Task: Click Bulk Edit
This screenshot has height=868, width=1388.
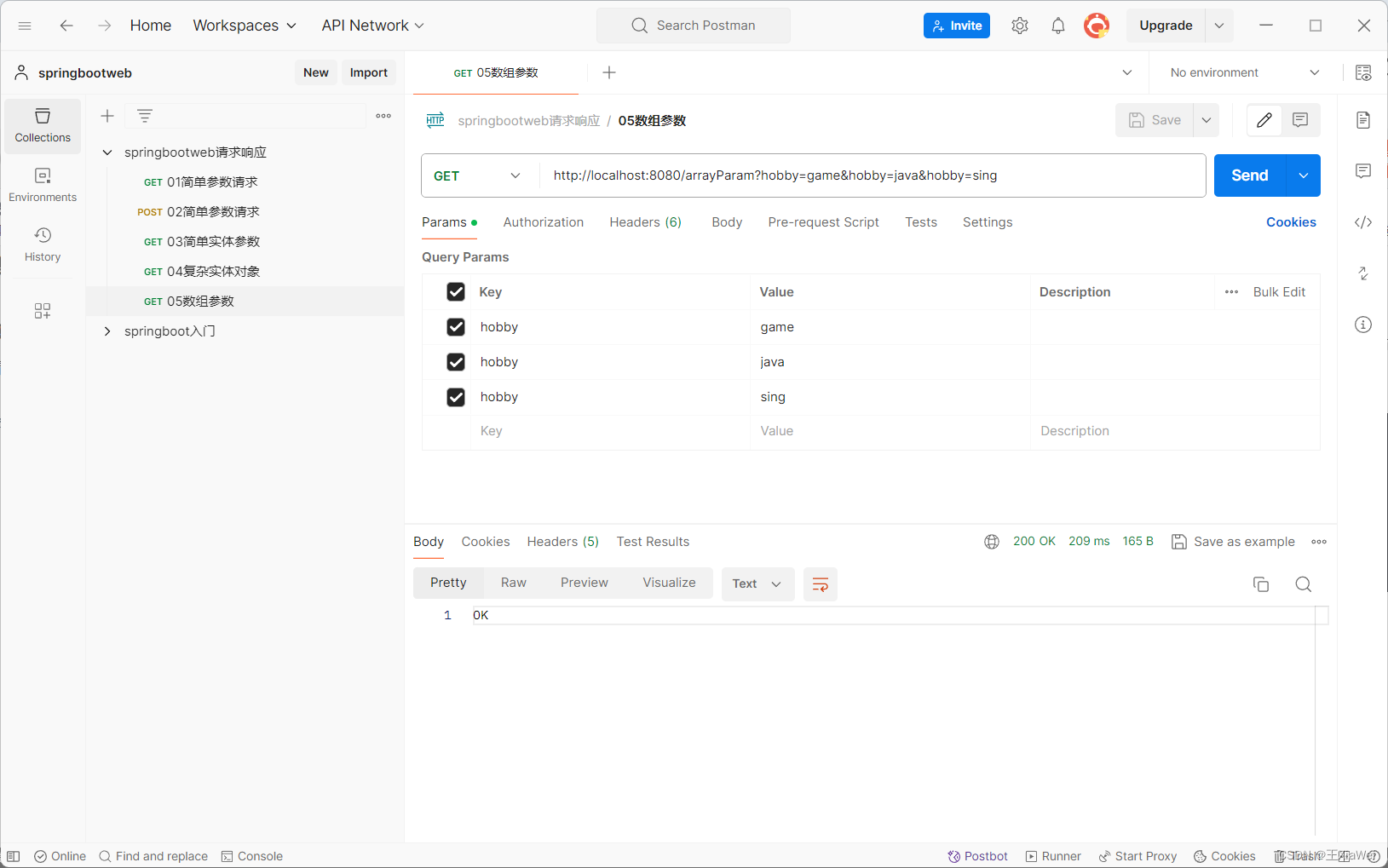Action: coord(1279,292)
